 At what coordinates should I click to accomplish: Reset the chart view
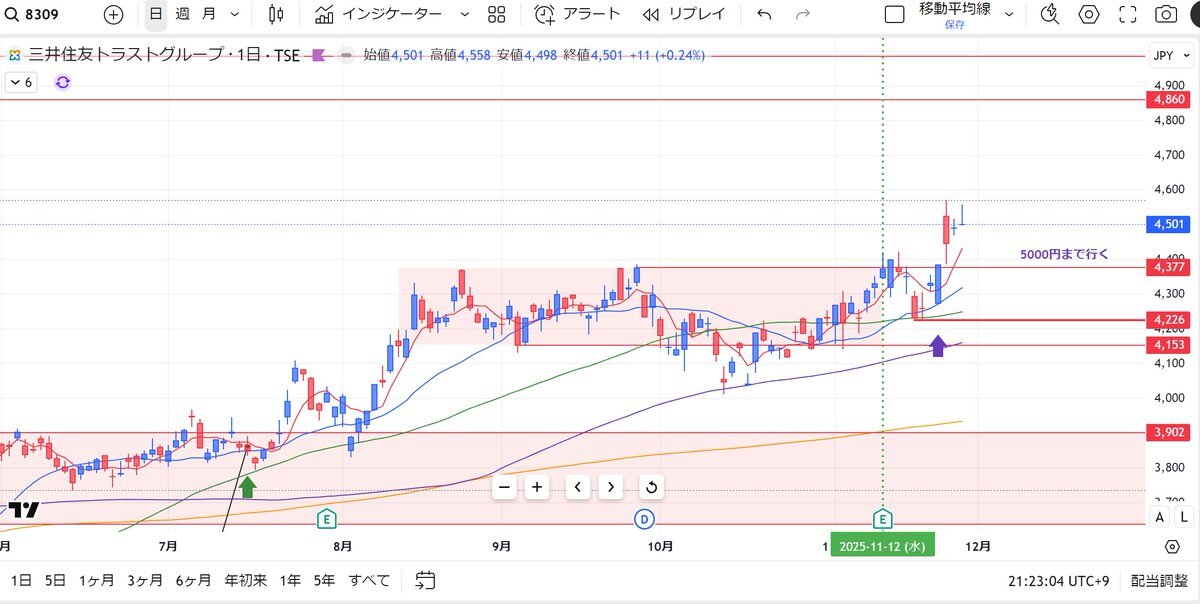(x=651, y=487)
